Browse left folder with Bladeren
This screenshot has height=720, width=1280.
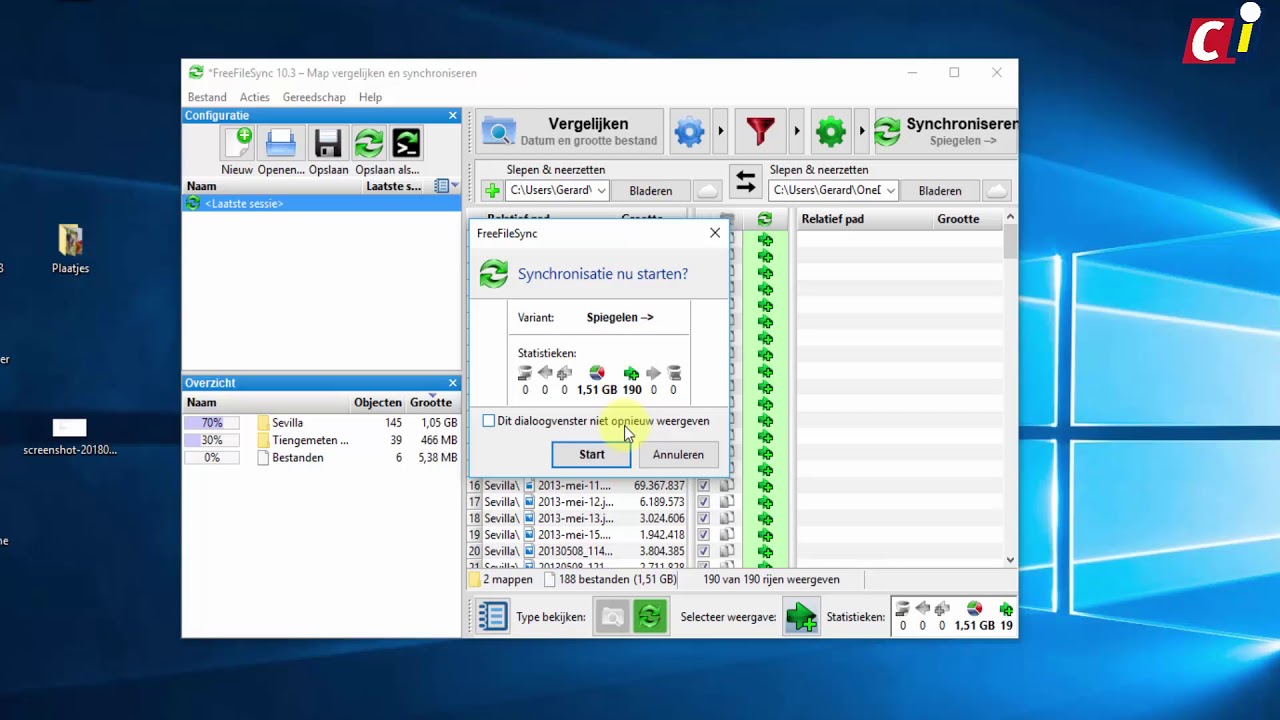pyautogui.click(x=650, y=190)
